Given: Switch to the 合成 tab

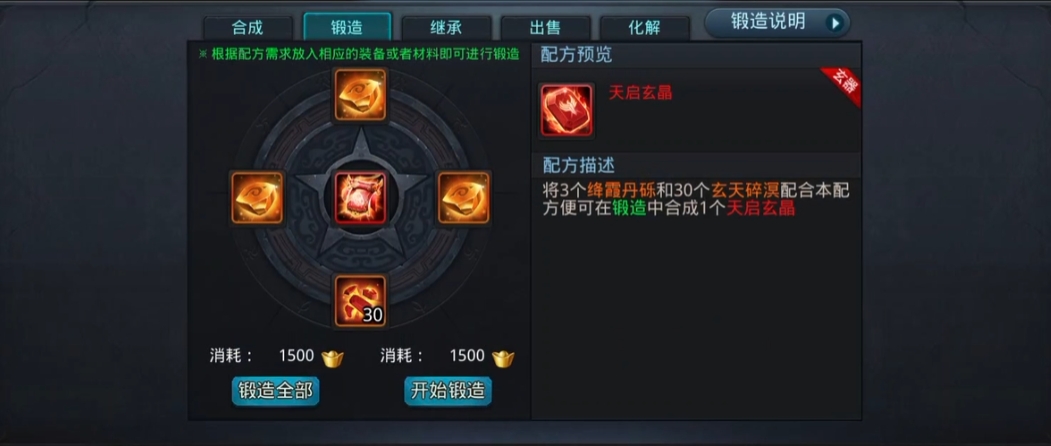Looking at the screenshot, I should (248, 28).
